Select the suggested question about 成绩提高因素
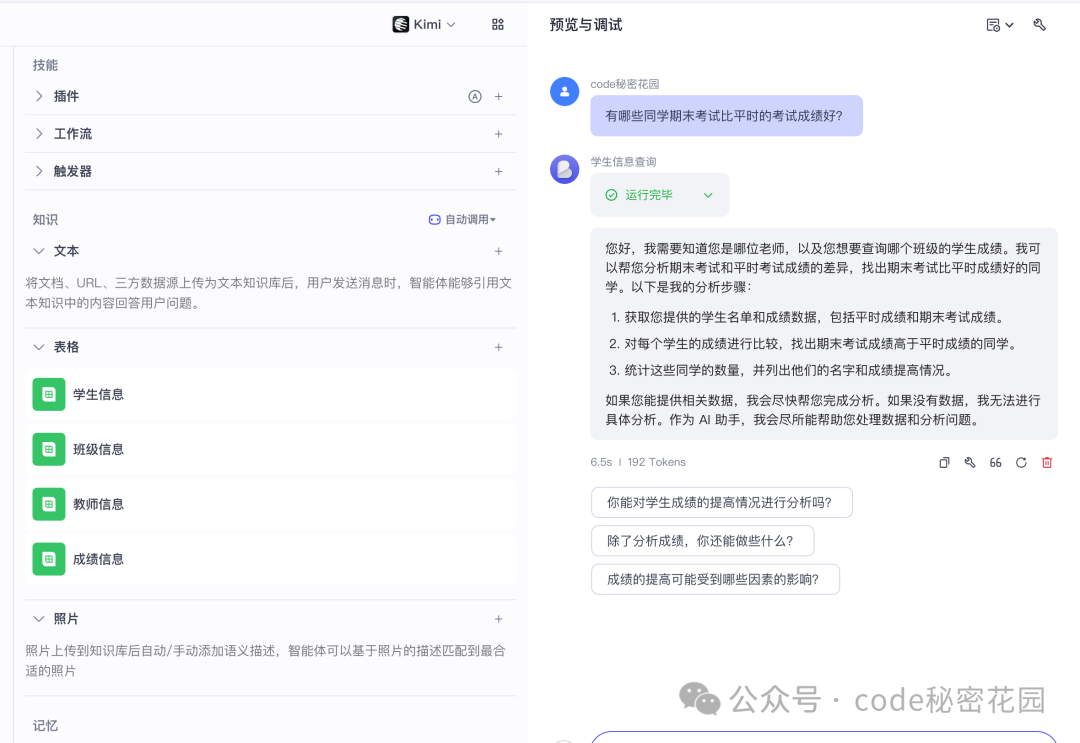1080x743 pixels. pos(715,579)
